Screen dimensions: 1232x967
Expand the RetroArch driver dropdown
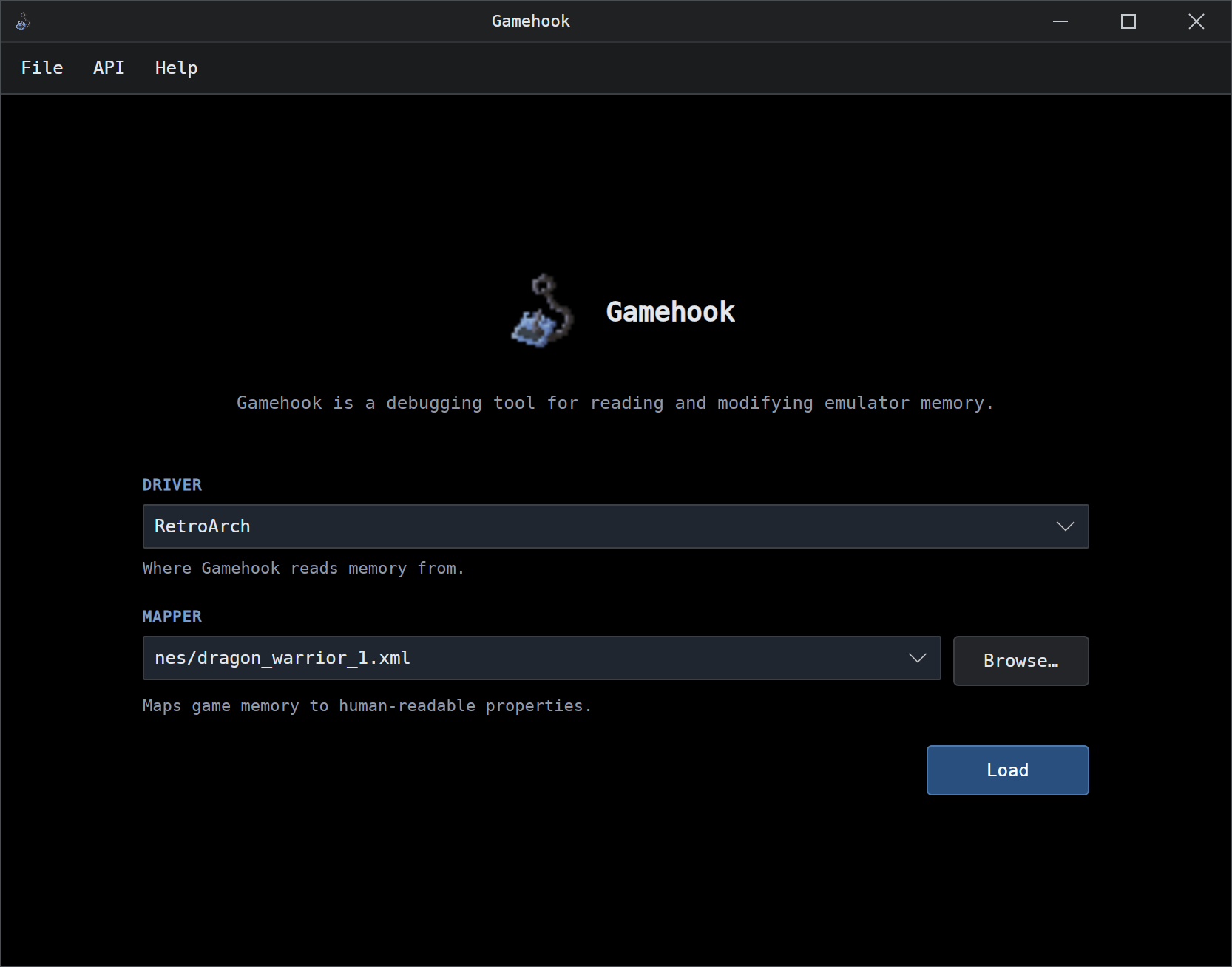pos(615,526)
